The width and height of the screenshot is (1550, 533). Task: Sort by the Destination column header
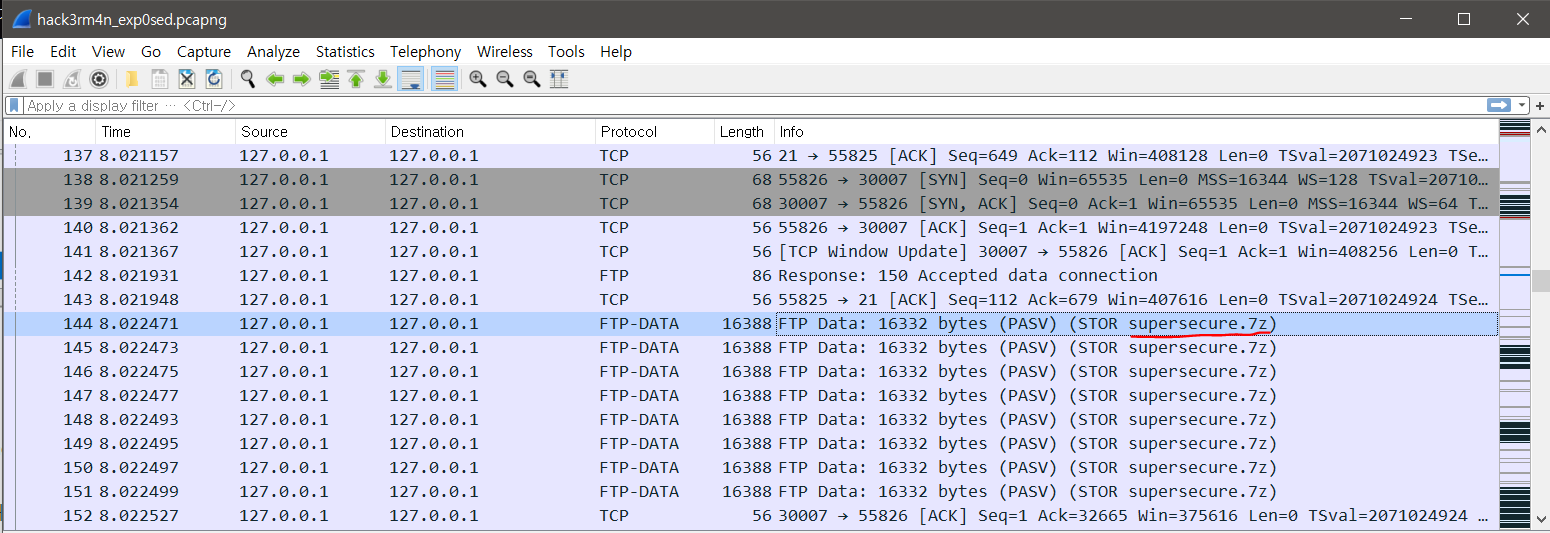[x=490, y=132]
